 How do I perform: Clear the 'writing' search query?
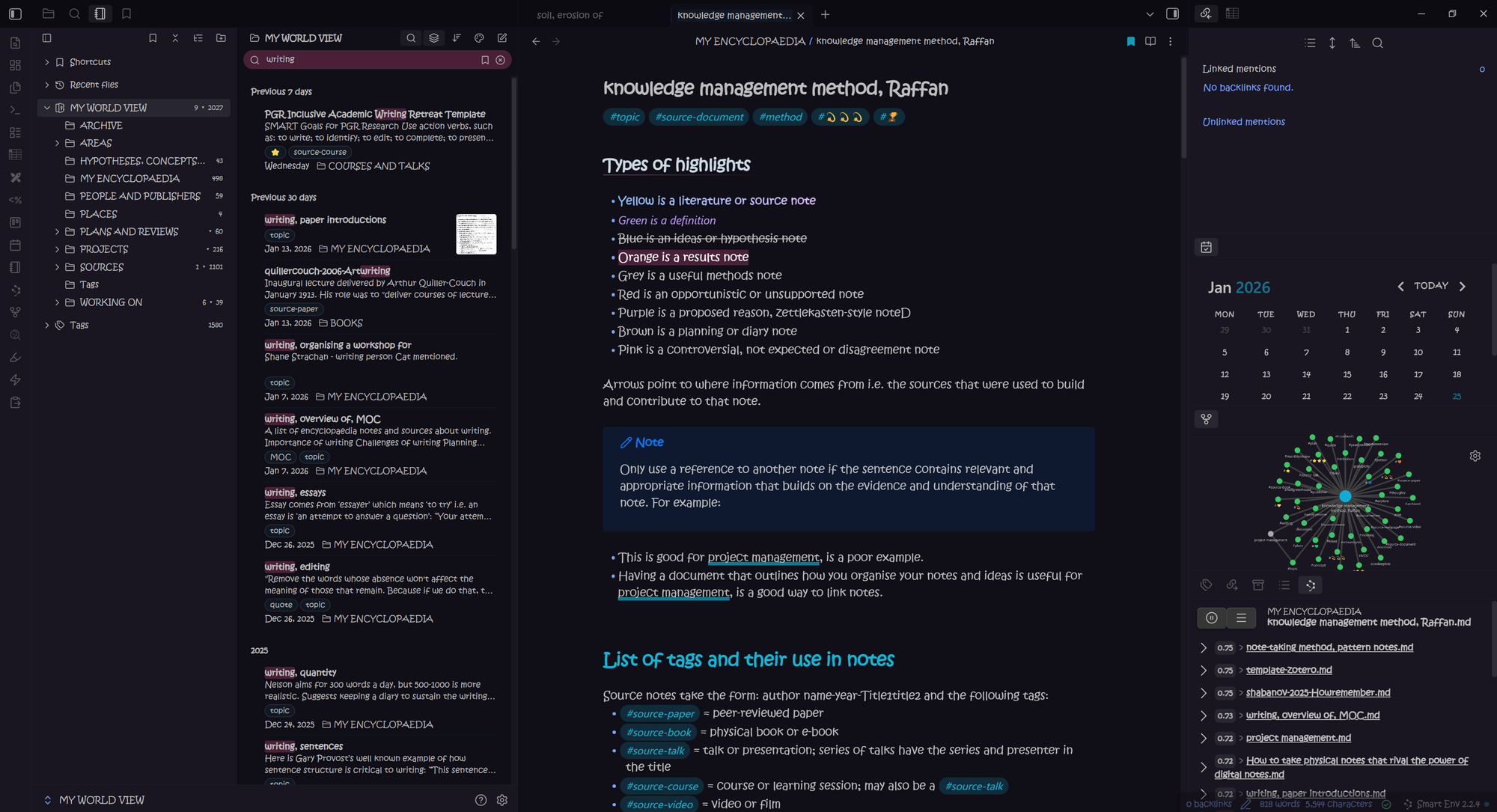tap(501, 60)
